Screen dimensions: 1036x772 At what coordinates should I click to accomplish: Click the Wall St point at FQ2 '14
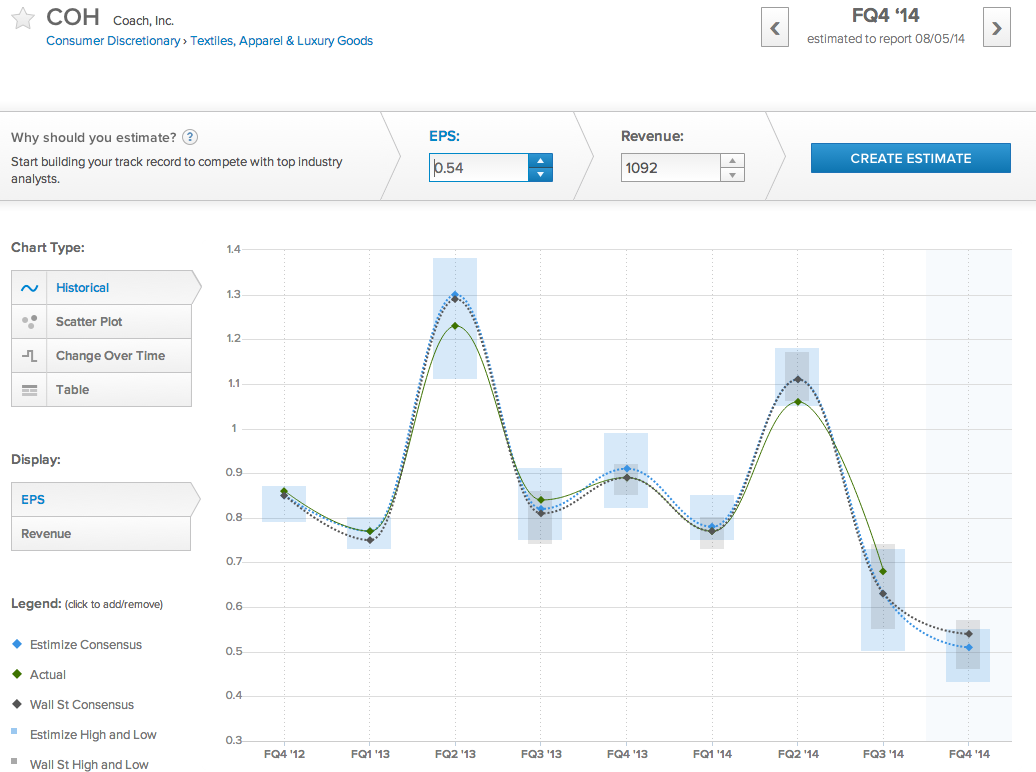point(798,379)
